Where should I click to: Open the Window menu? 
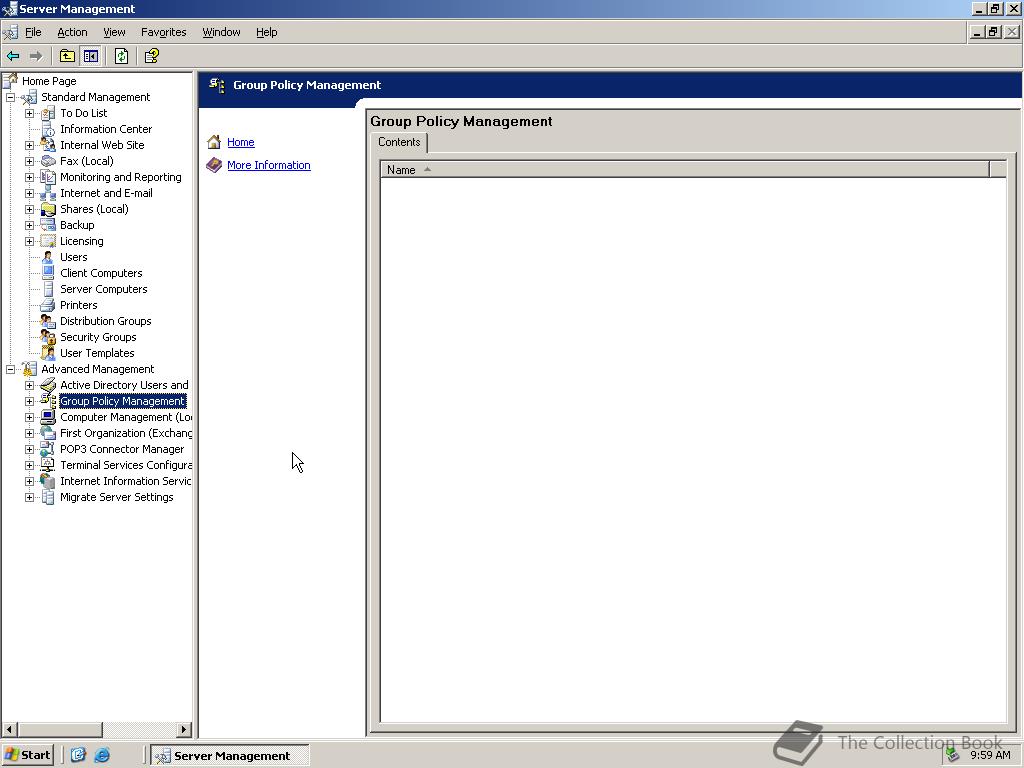point(221,32)
